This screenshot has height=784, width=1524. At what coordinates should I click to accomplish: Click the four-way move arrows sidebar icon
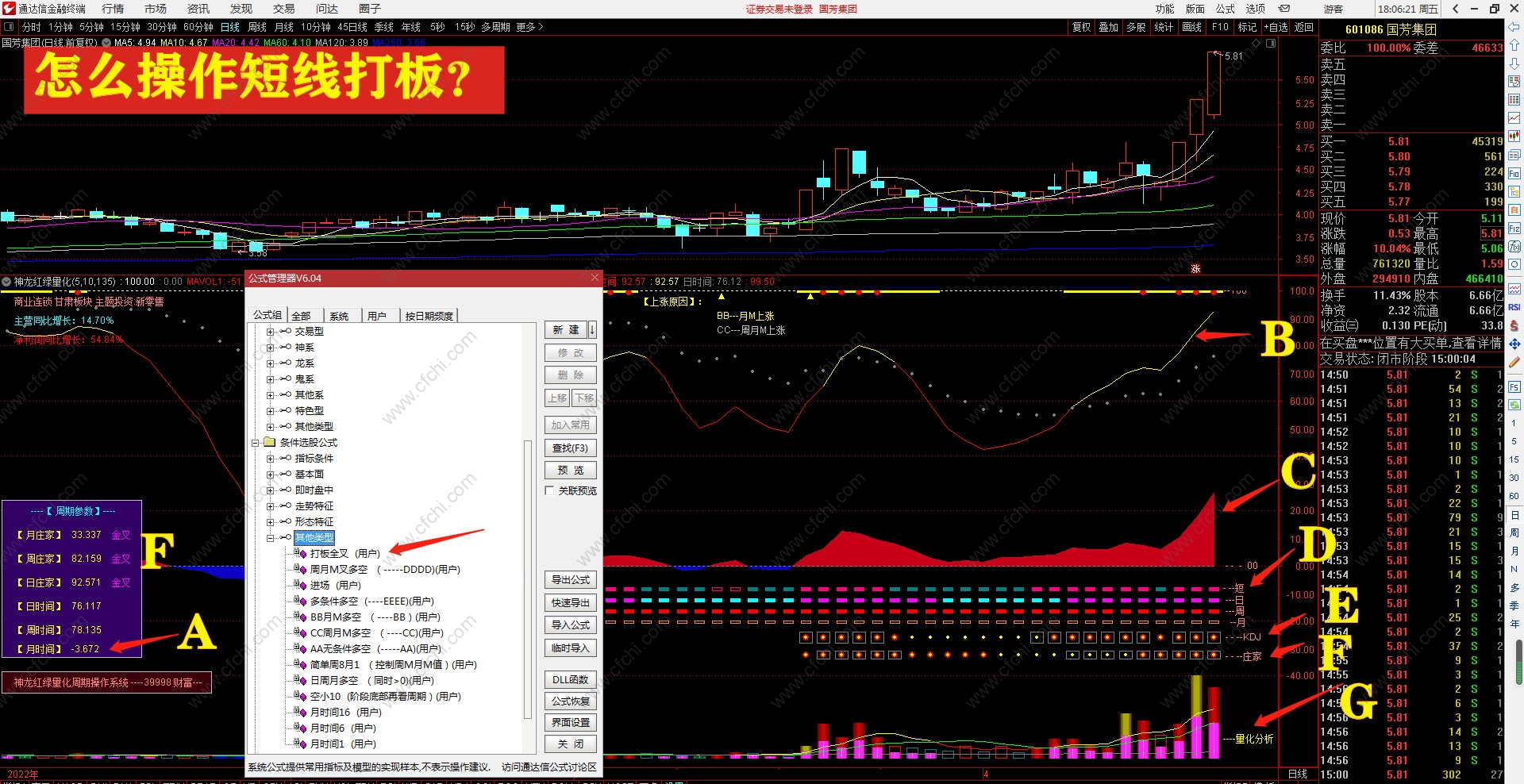pos(1514,344)
